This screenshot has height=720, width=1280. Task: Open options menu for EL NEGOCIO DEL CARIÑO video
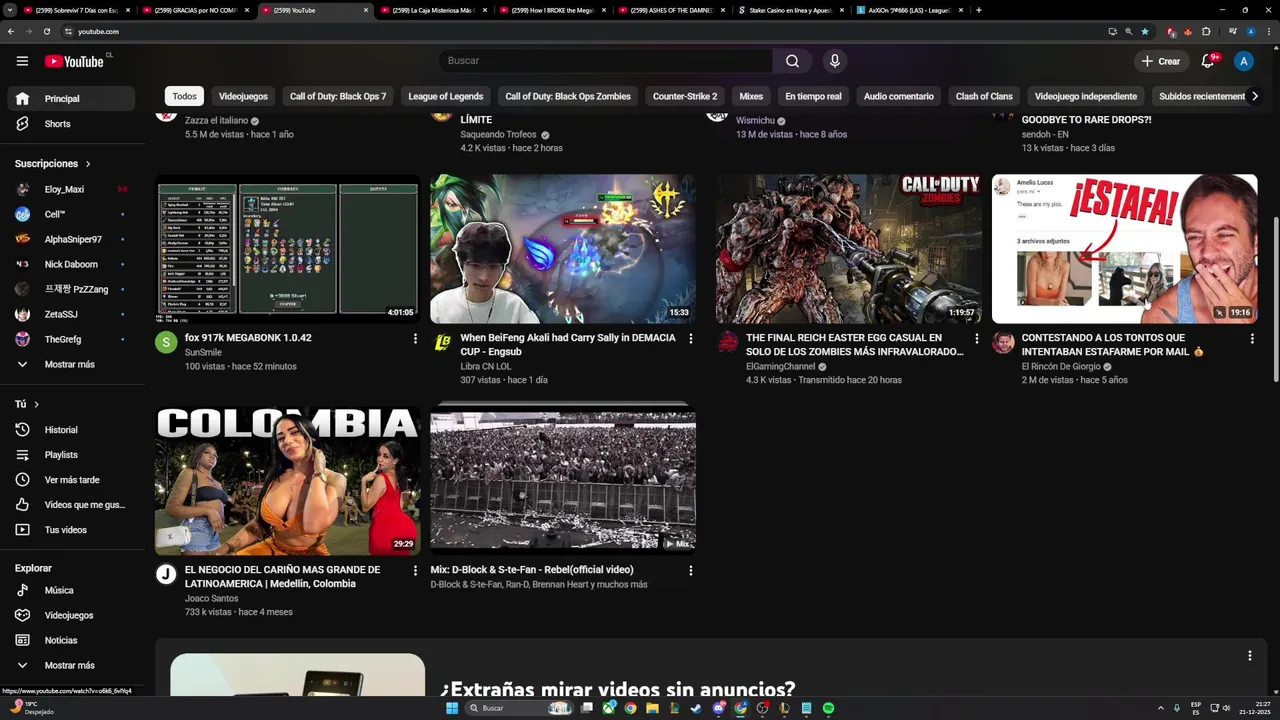(x=415, y=570)
